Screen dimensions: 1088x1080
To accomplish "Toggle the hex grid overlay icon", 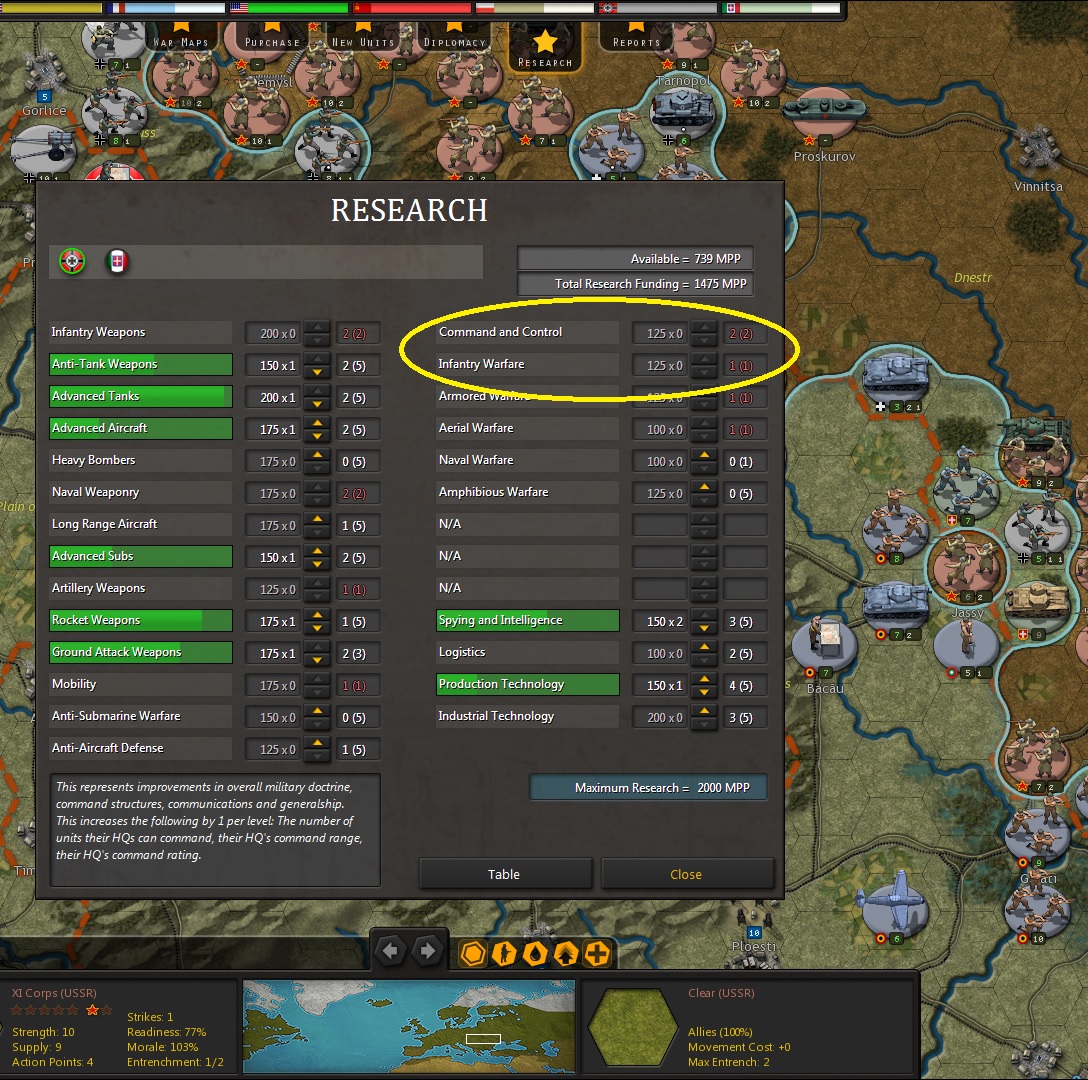I will point(474,953).
